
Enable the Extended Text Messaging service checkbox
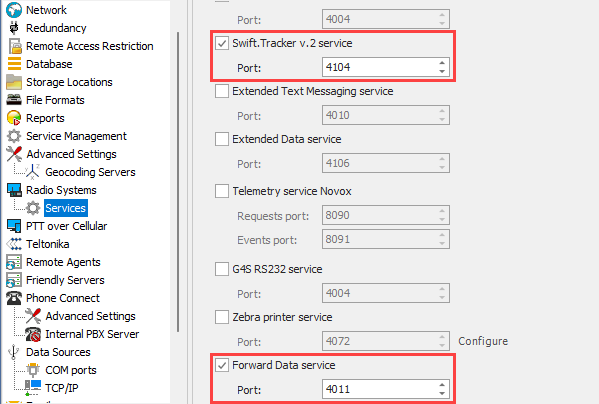click(x=222, y=91)
